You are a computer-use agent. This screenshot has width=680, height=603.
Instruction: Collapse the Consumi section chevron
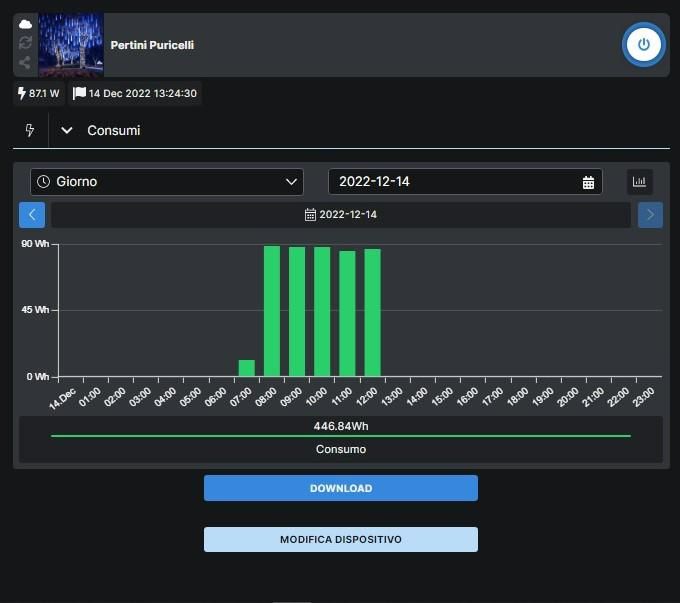[x=66, y=130]
